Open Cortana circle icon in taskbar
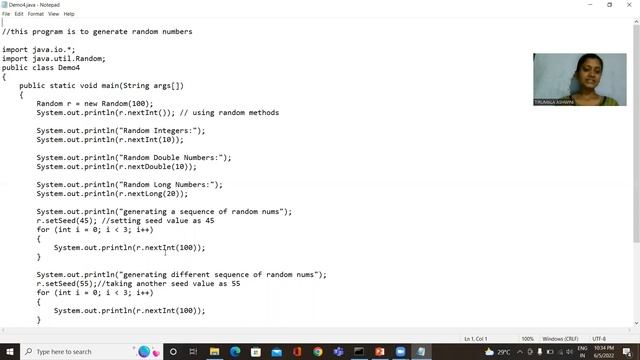This screenshot has height=360, width=640. (173, 351)
